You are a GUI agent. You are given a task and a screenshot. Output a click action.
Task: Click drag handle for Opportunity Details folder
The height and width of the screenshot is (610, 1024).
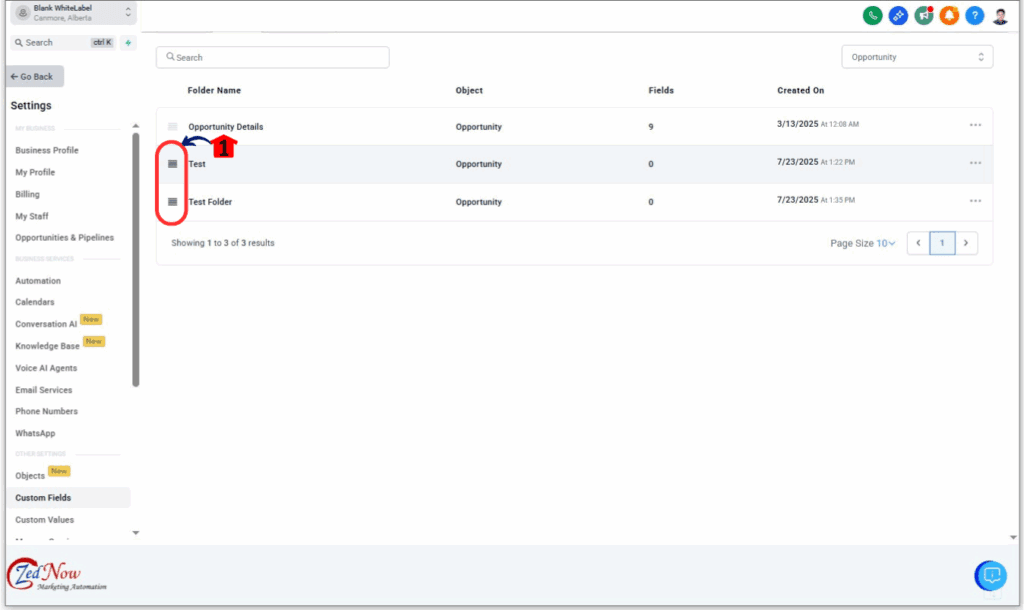pyautogui.click(x=172, y=126)
